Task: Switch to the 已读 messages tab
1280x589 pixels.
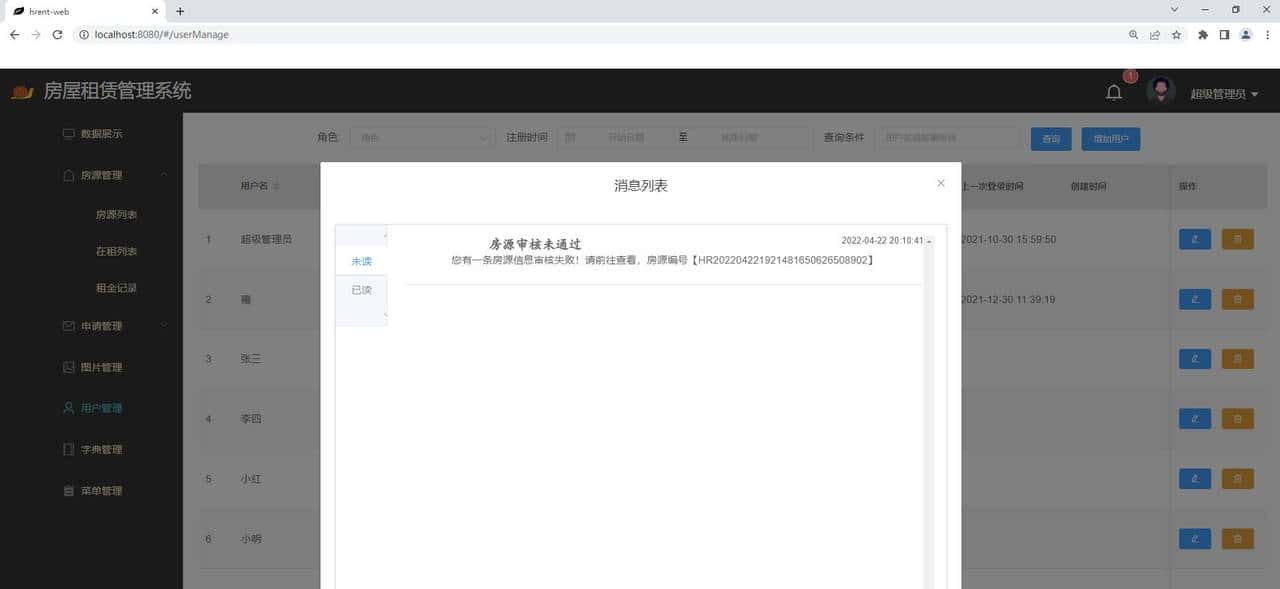Action: pos(361,290)
